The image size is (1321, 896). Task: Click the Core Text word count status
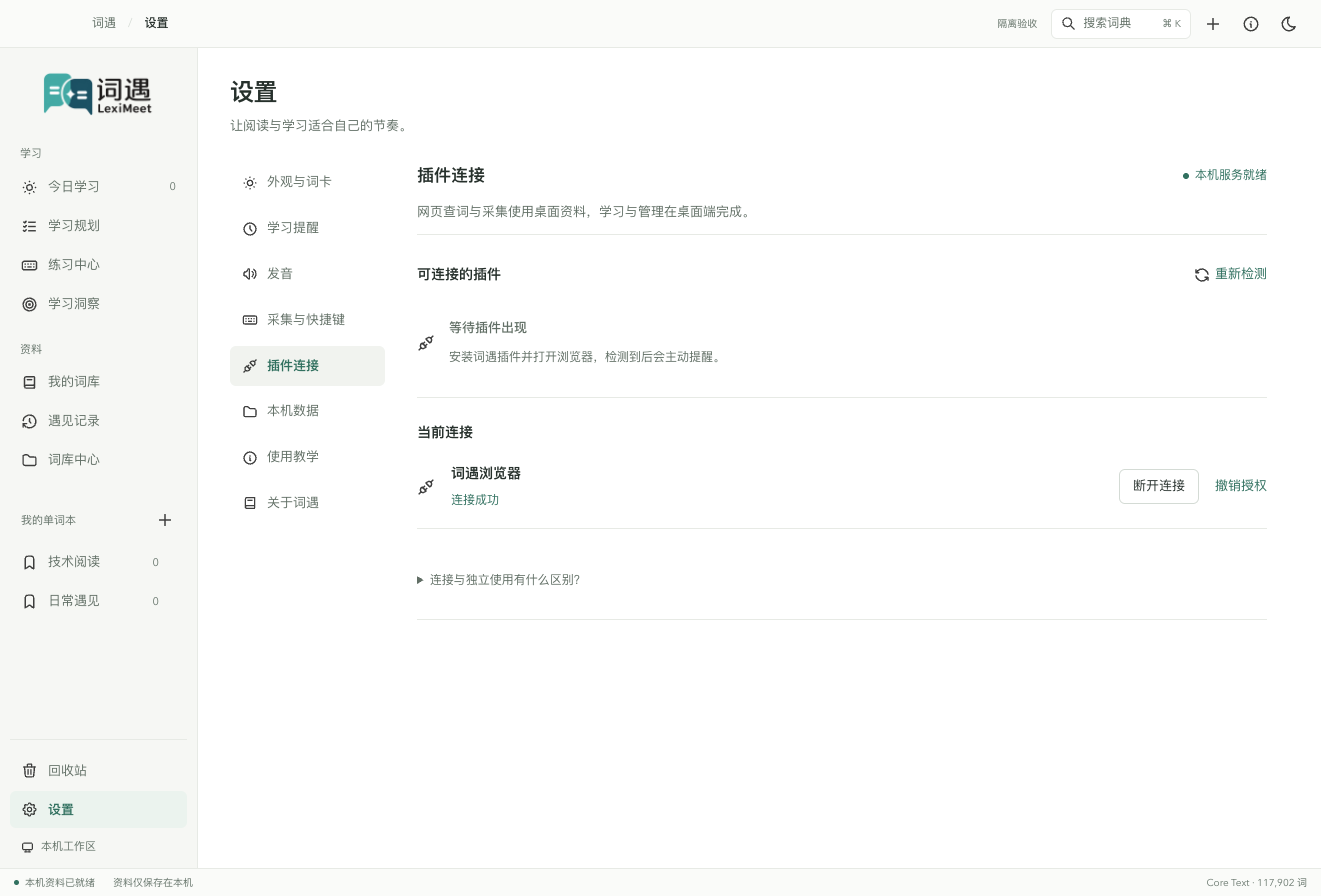[1257, 883]
